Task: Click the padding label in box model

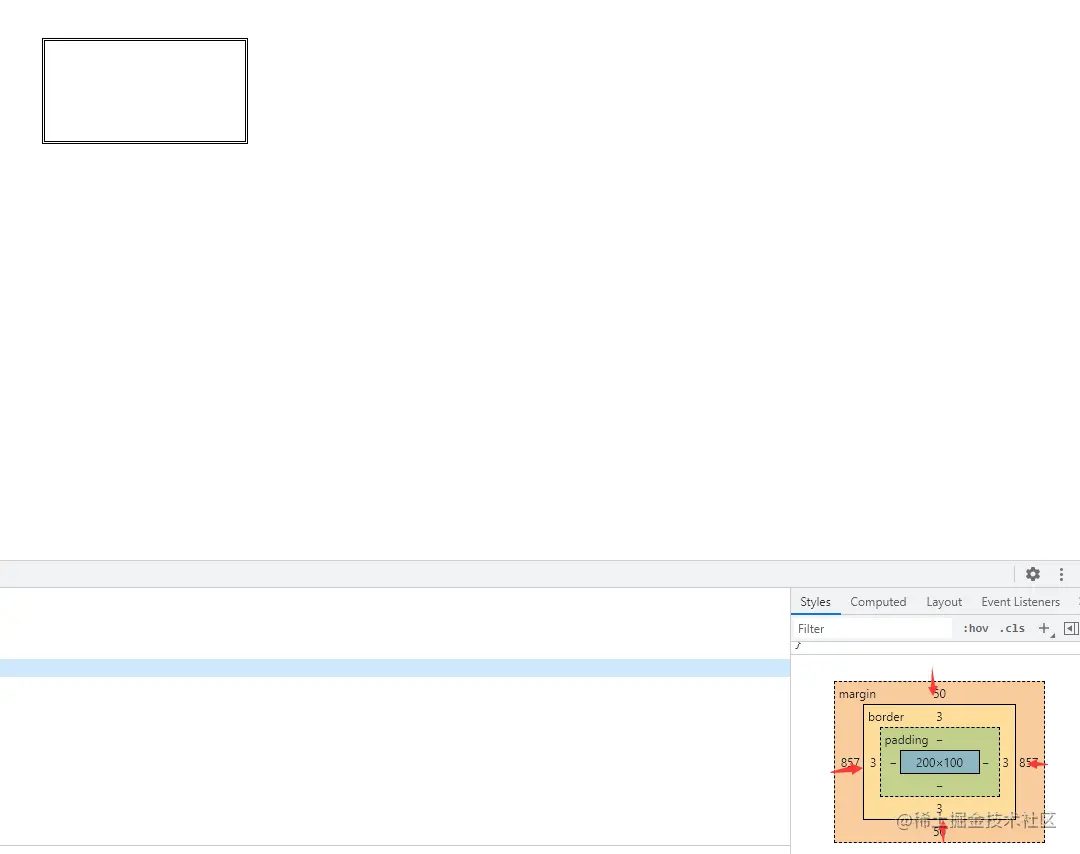Action: pyautogui.click(x=906, y=740)
